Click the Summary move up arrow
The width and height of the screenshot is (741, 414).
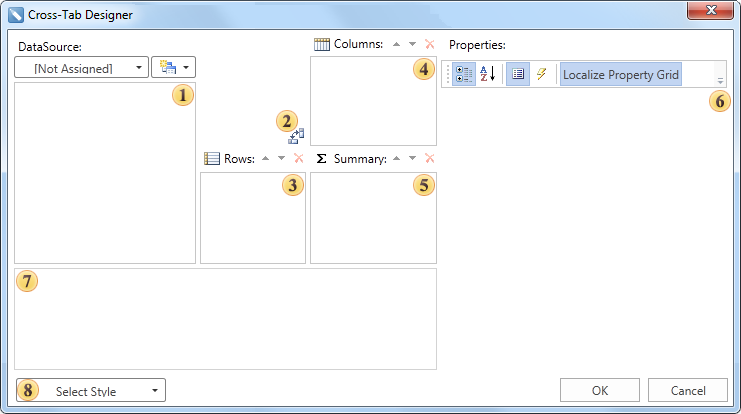coord(395,158)
